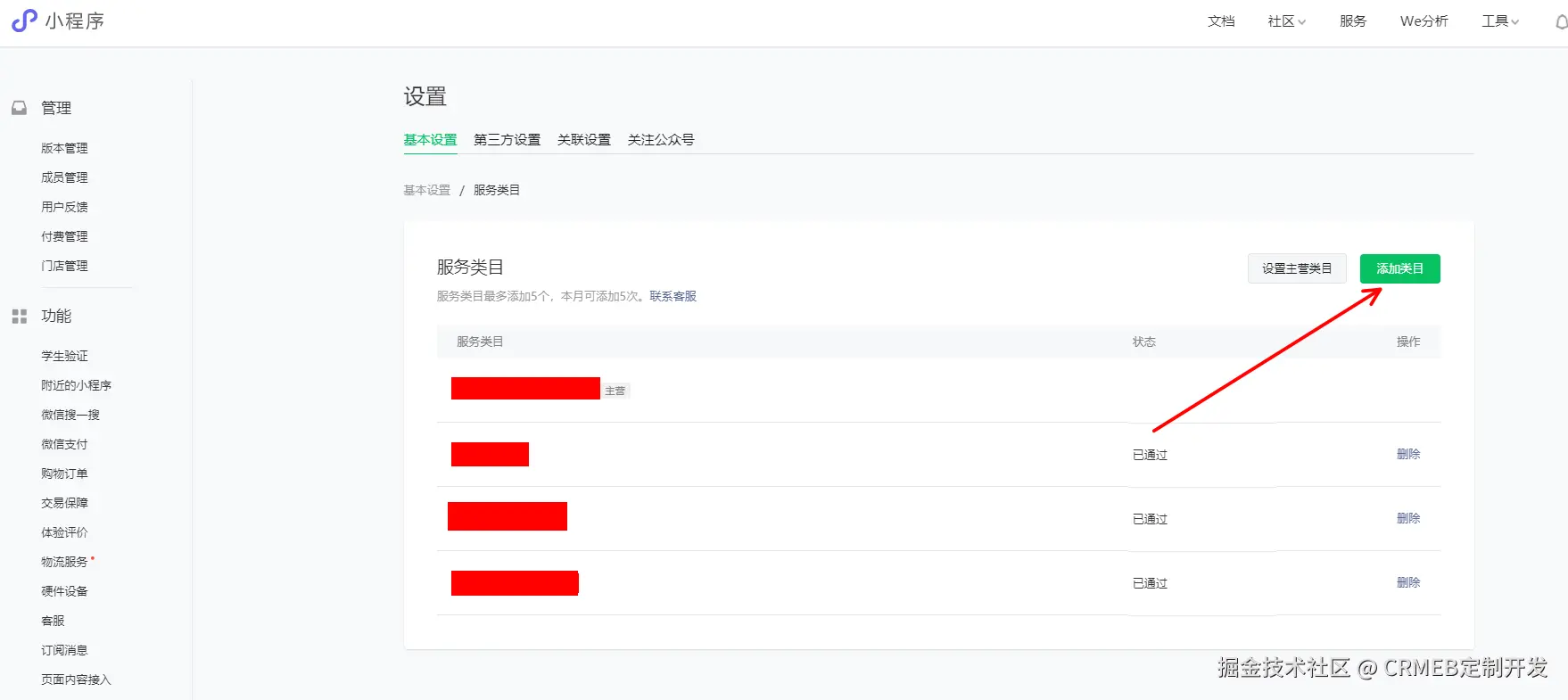
Task: Click the 服务类目 column header
Action: (x=480, y=342)
